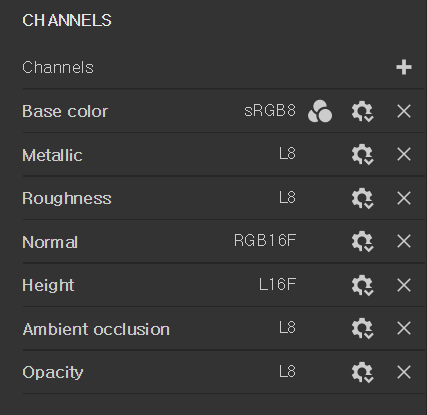Open Height channel settings gear
This screenshot has height=415, width=427.
tap(362, 285)
